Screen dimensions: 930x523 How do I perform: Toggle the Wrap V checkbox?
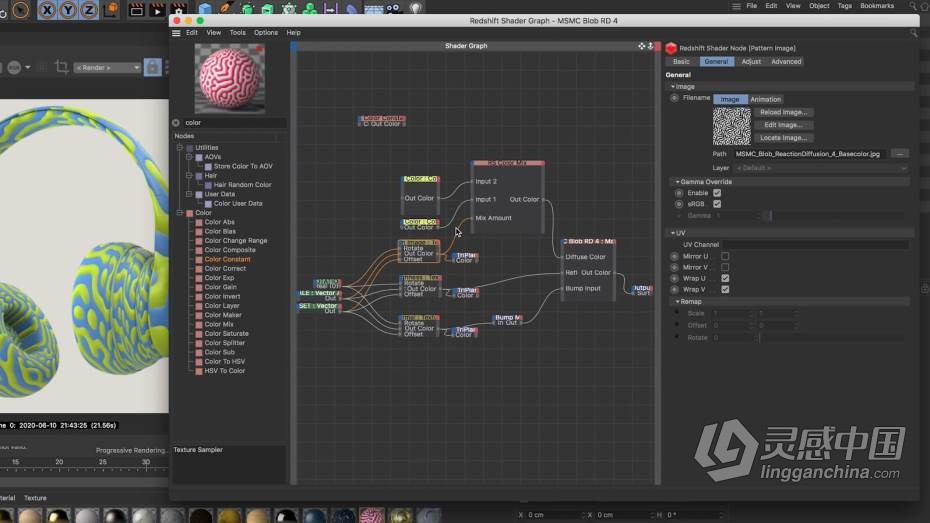pos(725,289)
